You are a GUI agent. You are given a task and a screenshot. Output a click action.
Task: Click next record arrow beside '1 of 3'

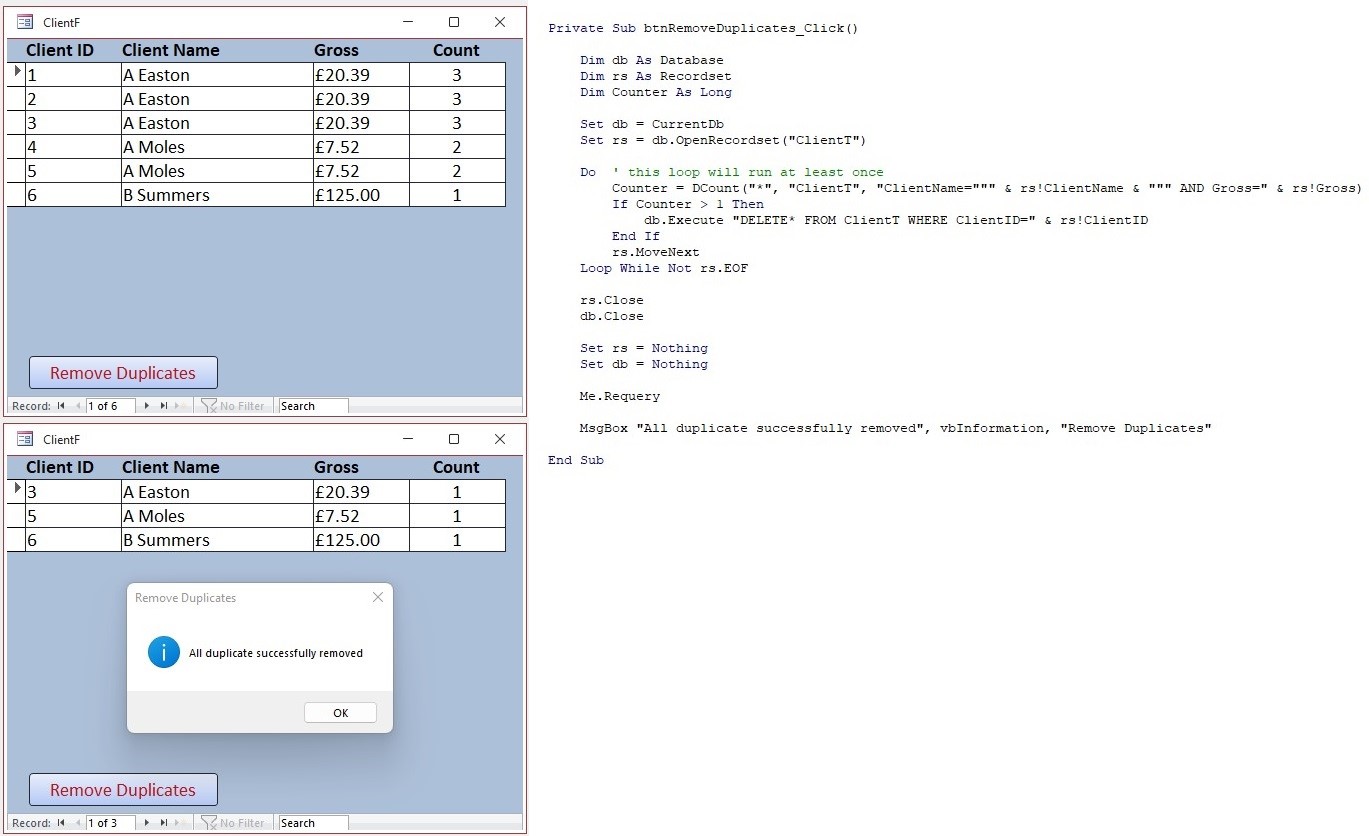click(147, 823)
